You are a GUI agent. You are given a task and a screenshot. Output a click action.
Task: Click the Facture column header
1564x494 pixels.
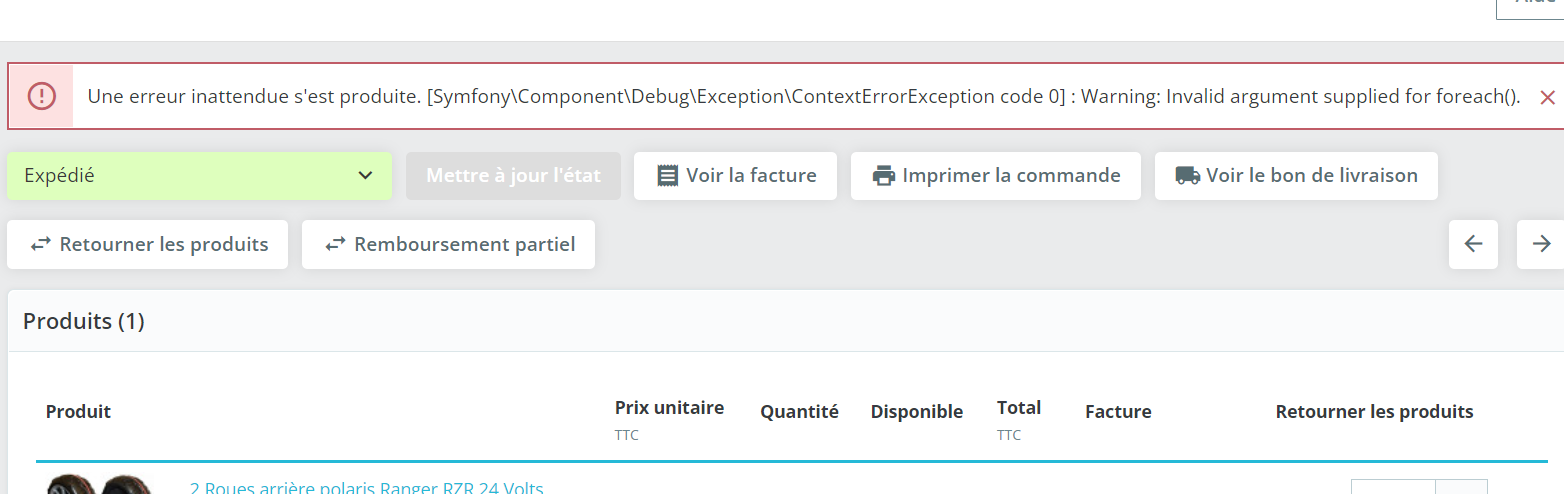pos(1118,412)
